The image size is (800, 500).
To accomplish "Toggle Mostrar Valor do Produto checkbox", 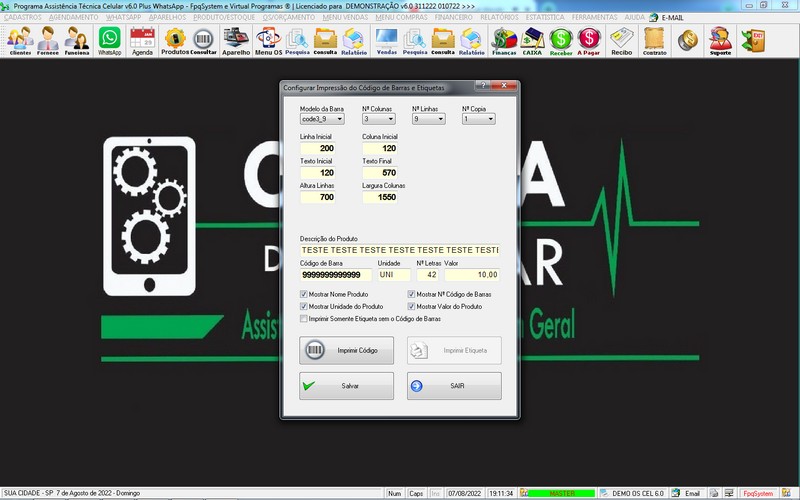I will [412, 307].
